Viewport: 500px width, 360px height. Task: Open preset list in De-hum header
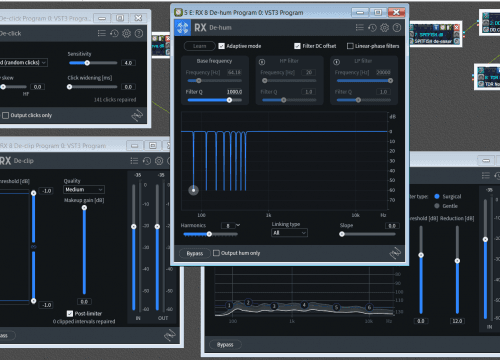(359, 28)
